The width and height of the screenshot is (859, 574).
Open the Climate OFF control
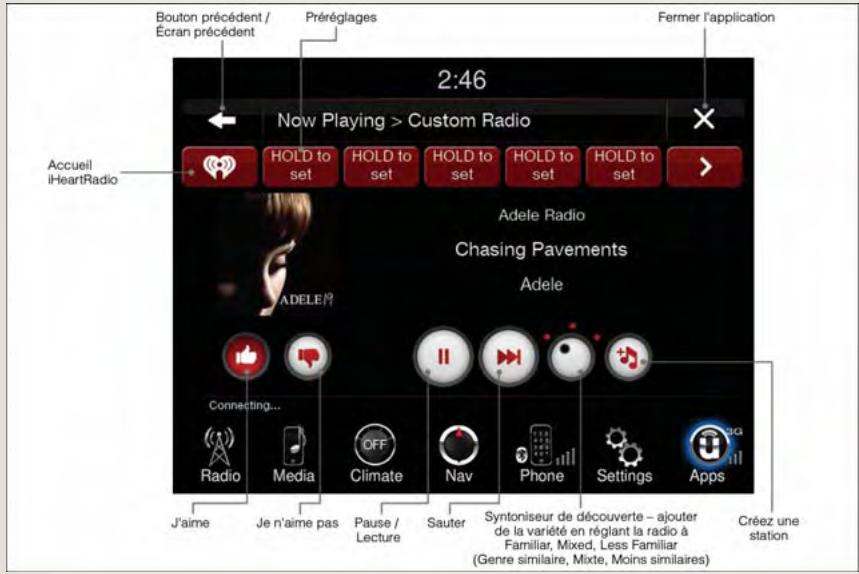[376, 454]
